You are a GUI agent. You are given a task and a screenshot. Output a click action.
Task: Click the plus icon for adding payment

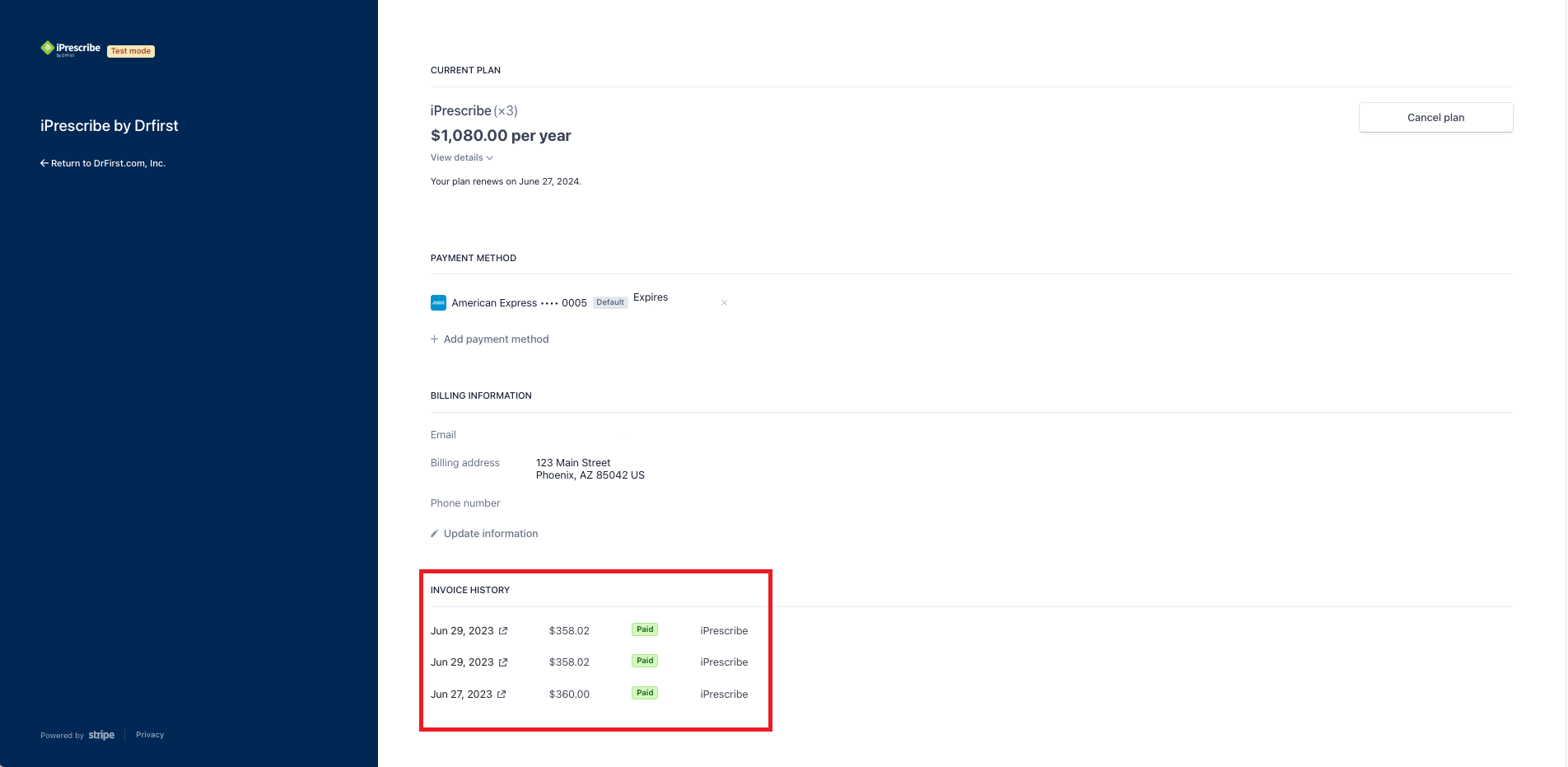pos(434,339)
